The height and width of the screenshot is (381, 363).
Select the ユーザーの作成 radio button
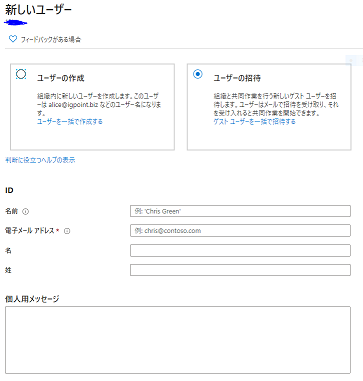tap(21, 74)
